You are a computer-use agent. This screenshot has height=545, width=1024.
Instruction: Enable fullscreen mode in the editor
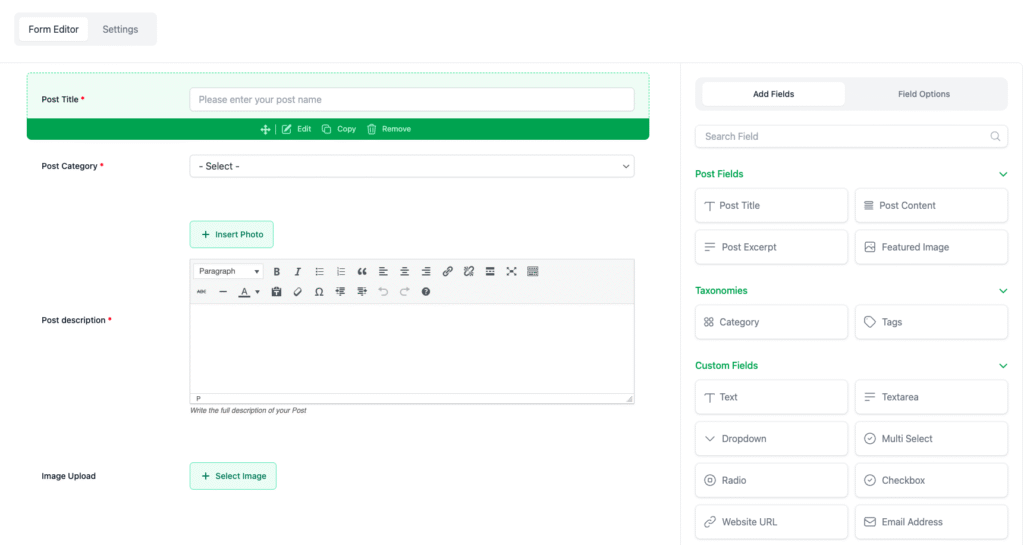pyautogui.click(x=511, y=272)
